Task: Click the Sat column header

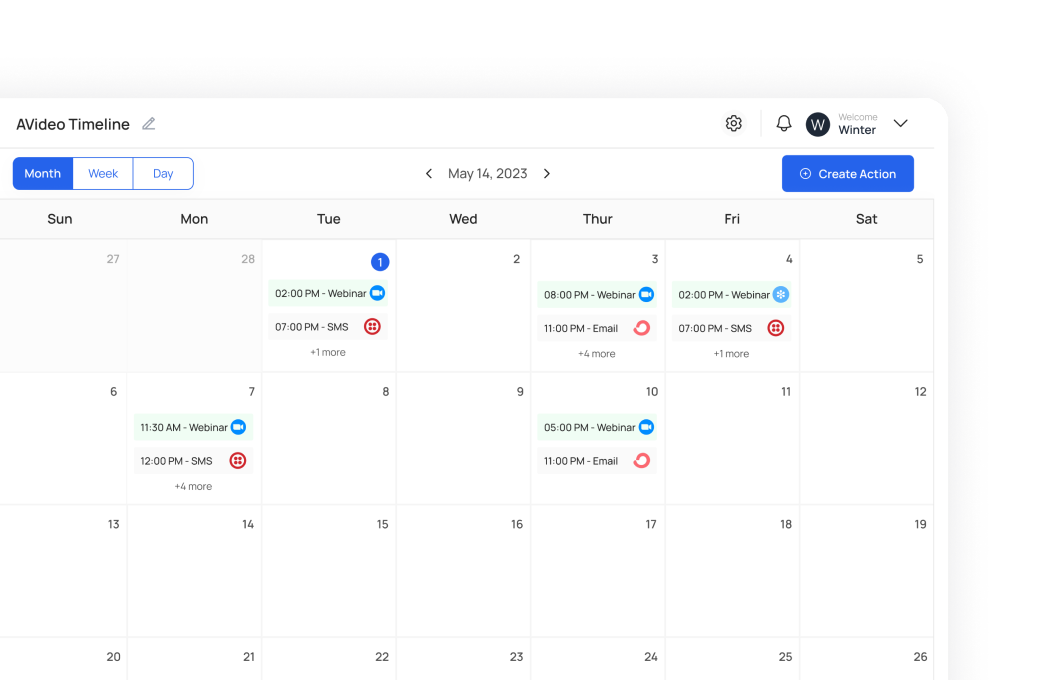Action: 866,219
